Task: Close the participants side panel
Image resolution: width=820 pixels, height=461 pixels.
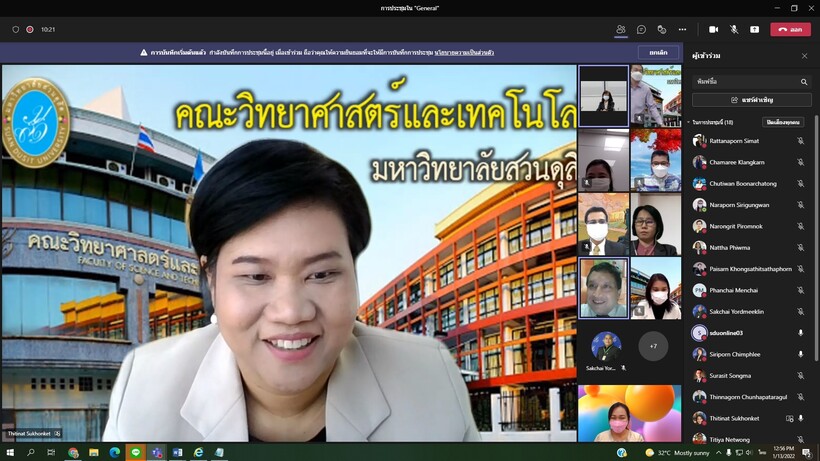Action: coord(804,56)
